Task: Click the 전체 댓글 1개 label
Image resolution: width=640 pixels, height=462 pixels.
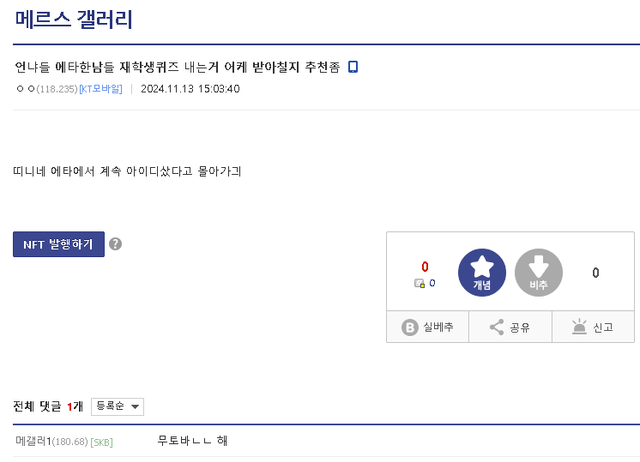Action: tap(48, 406)
